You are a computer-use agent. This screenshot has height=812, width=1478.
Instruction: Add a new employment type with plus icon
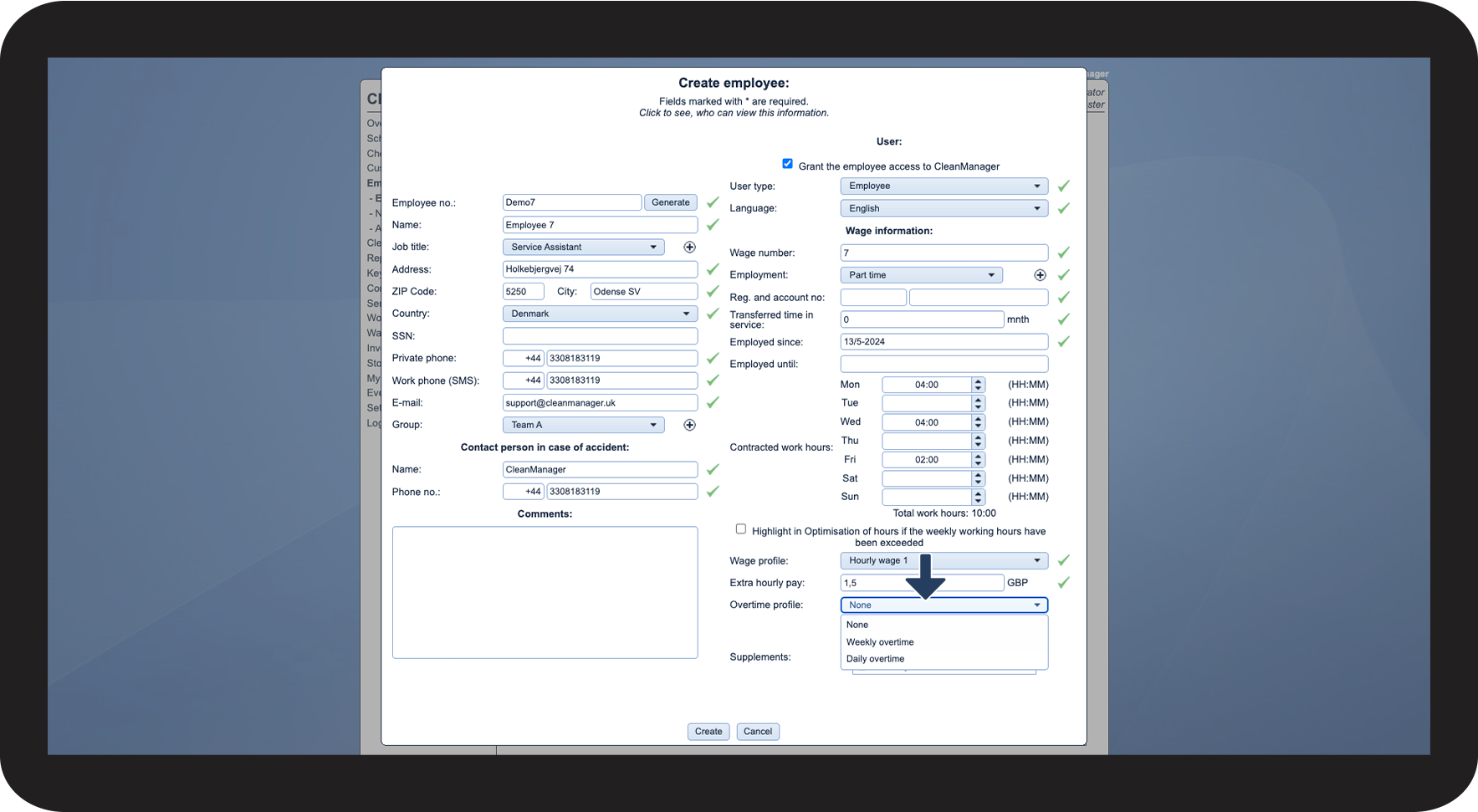pos(1040,275)
